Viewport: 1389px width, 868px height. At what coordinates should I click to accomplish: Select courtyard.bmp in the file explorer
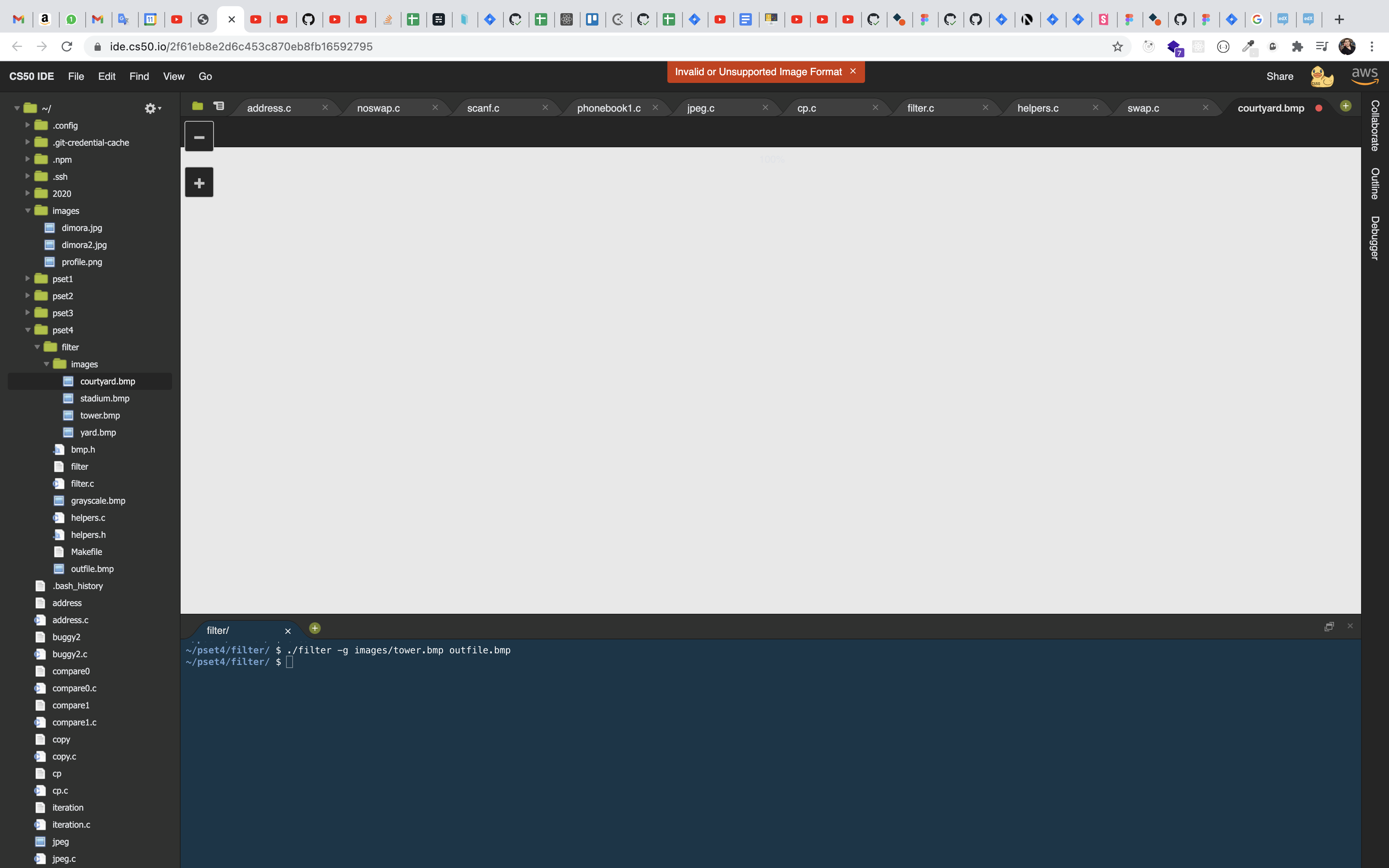[107, 380]
